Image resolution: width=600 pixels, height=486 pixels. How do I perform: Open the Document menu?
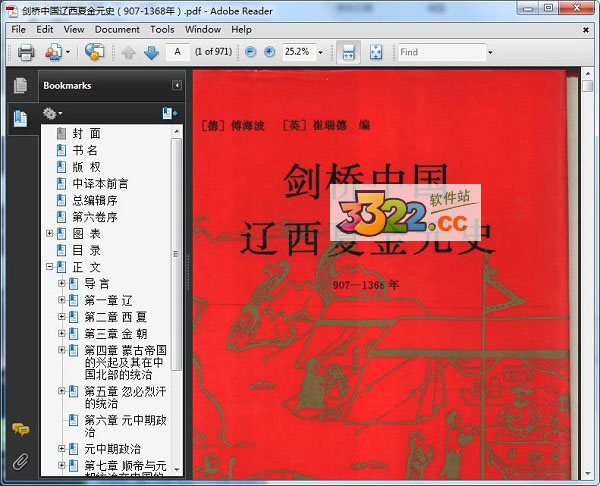pyautogui.click(x=117, y=30)
